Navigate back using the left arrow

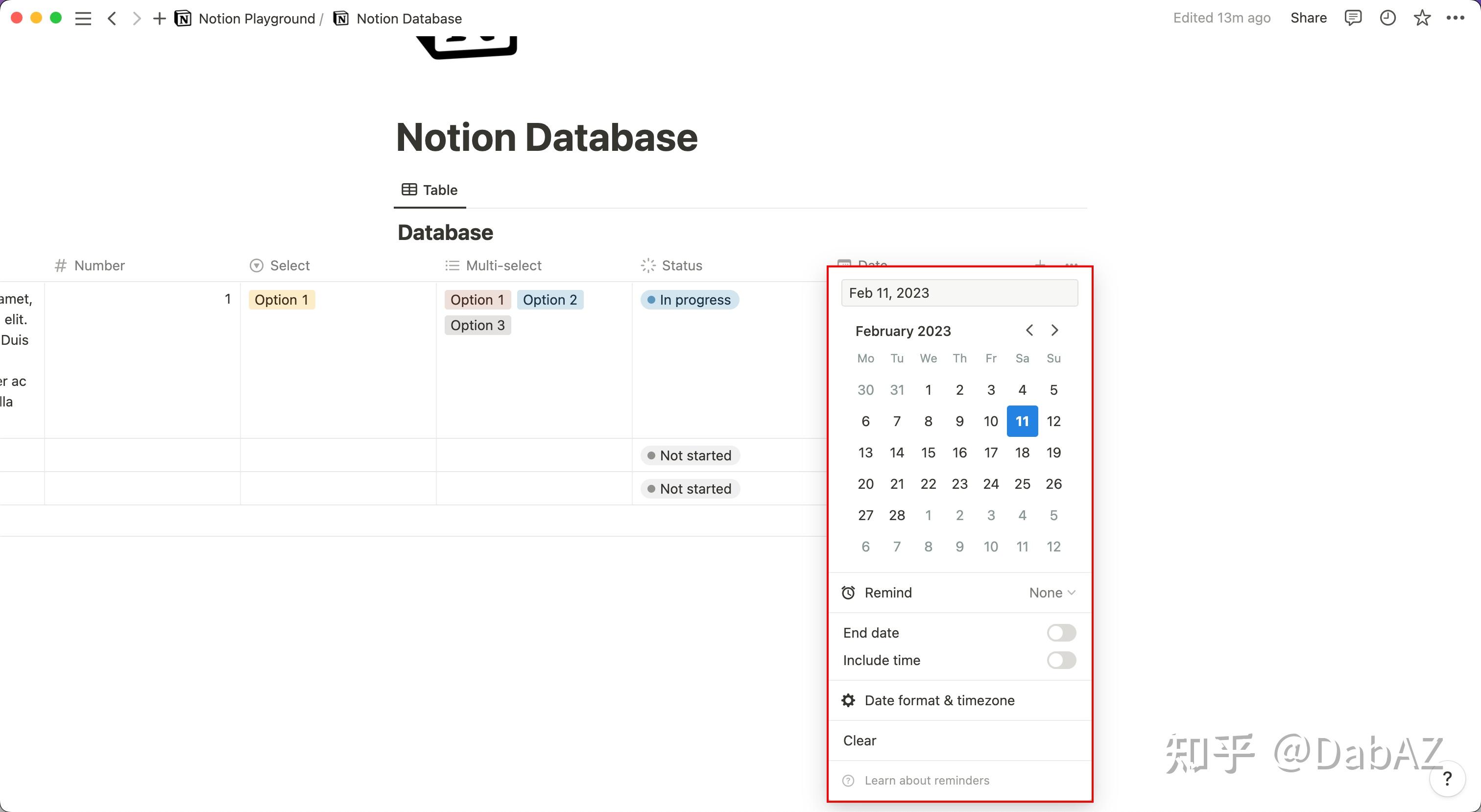[112, 18]
